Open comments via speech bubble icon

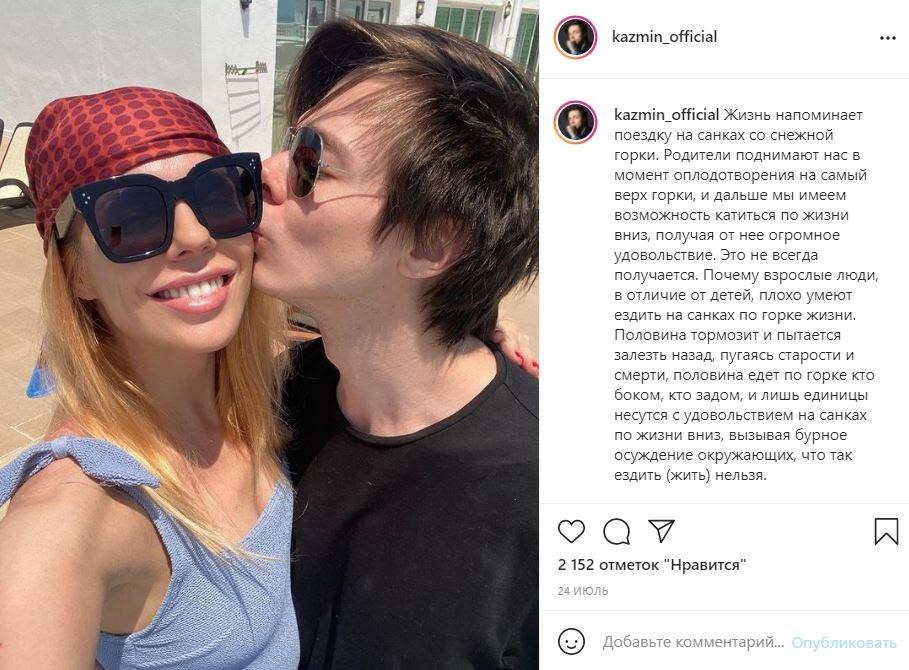tap(616, 531)
